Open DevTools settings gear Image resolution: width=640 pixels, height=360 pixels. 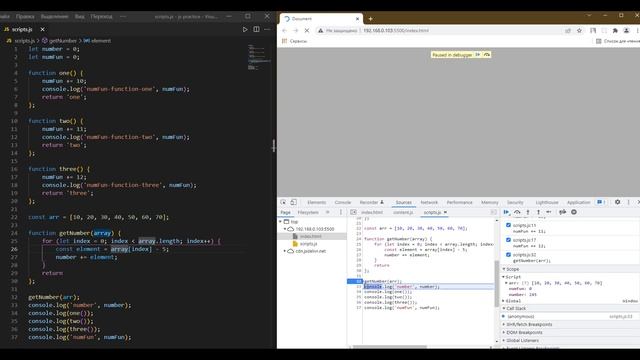coord(618,202)
